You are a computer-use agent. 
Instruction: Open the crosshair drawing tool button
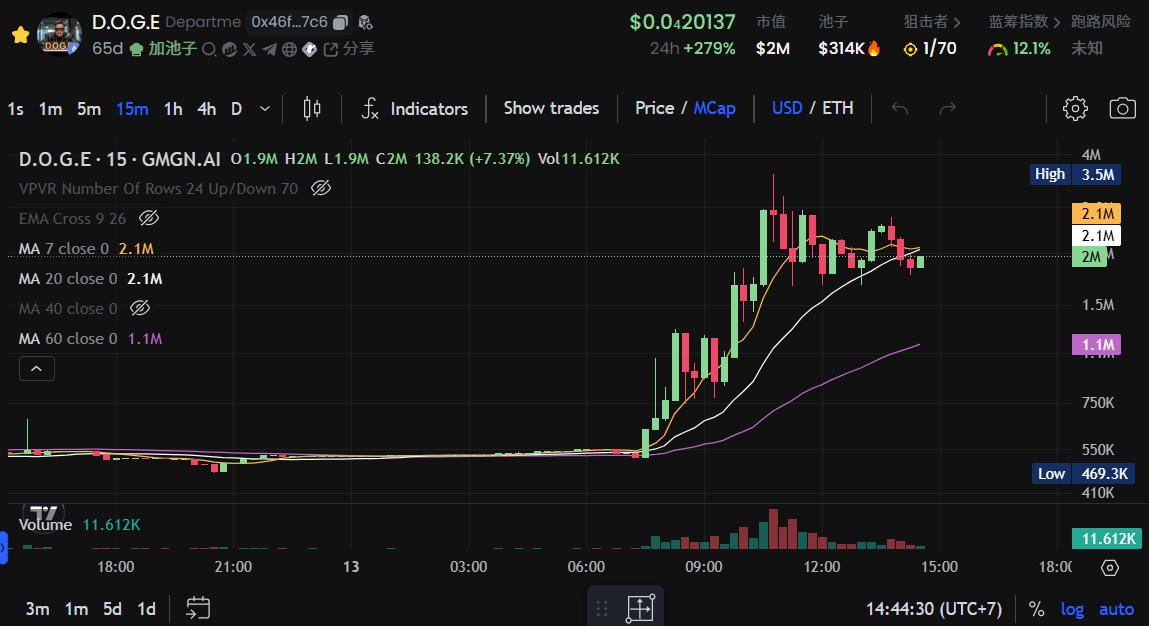point(639,608)
